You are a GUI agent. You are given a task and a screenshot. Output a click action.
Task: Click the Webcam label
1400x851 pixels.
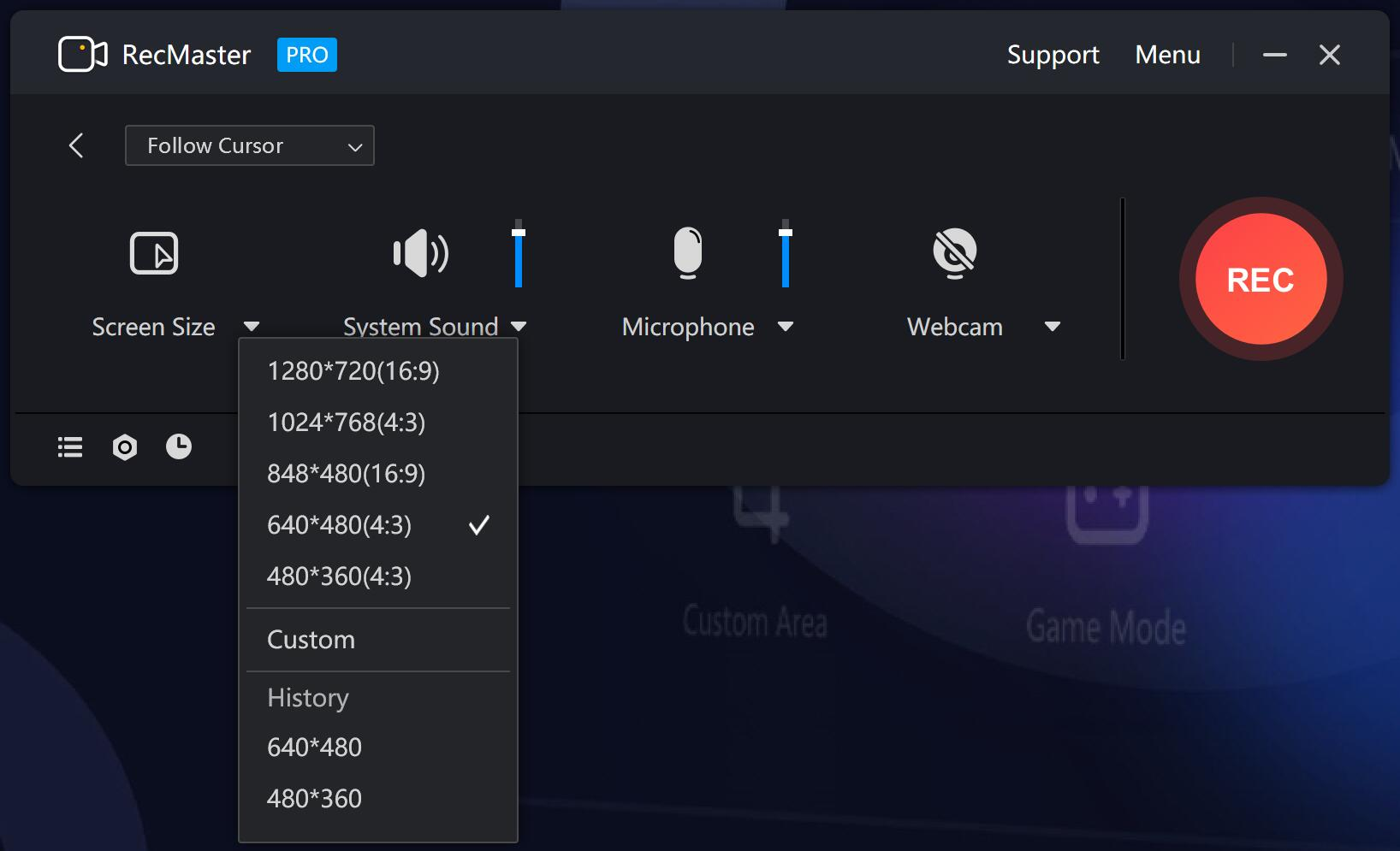click(x=955, y=327)
